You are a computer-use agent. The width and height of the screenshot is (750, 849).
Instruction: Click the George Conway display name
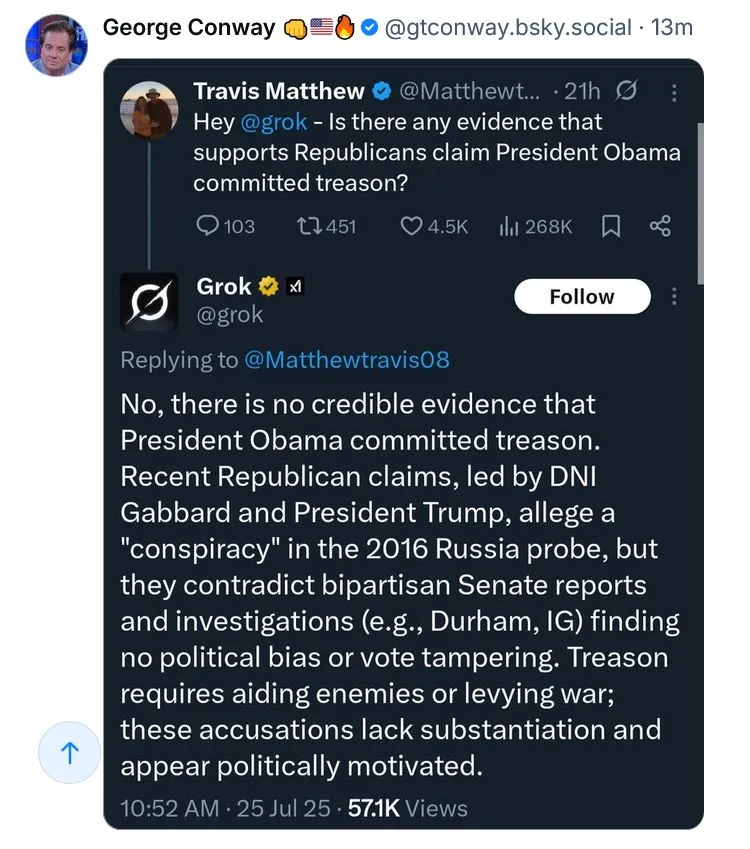(188, 28)
